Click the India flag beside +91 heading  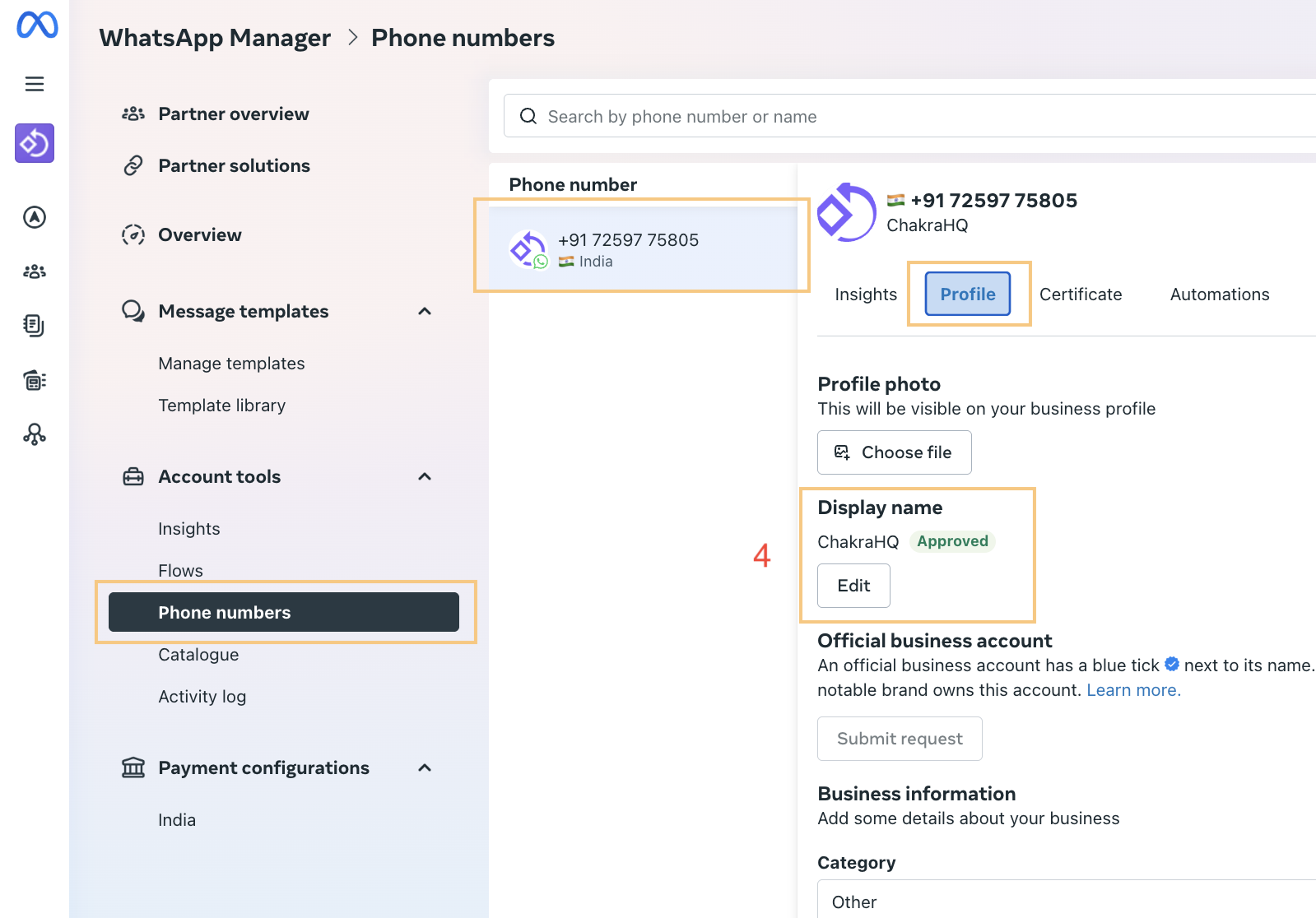(895, 200)
